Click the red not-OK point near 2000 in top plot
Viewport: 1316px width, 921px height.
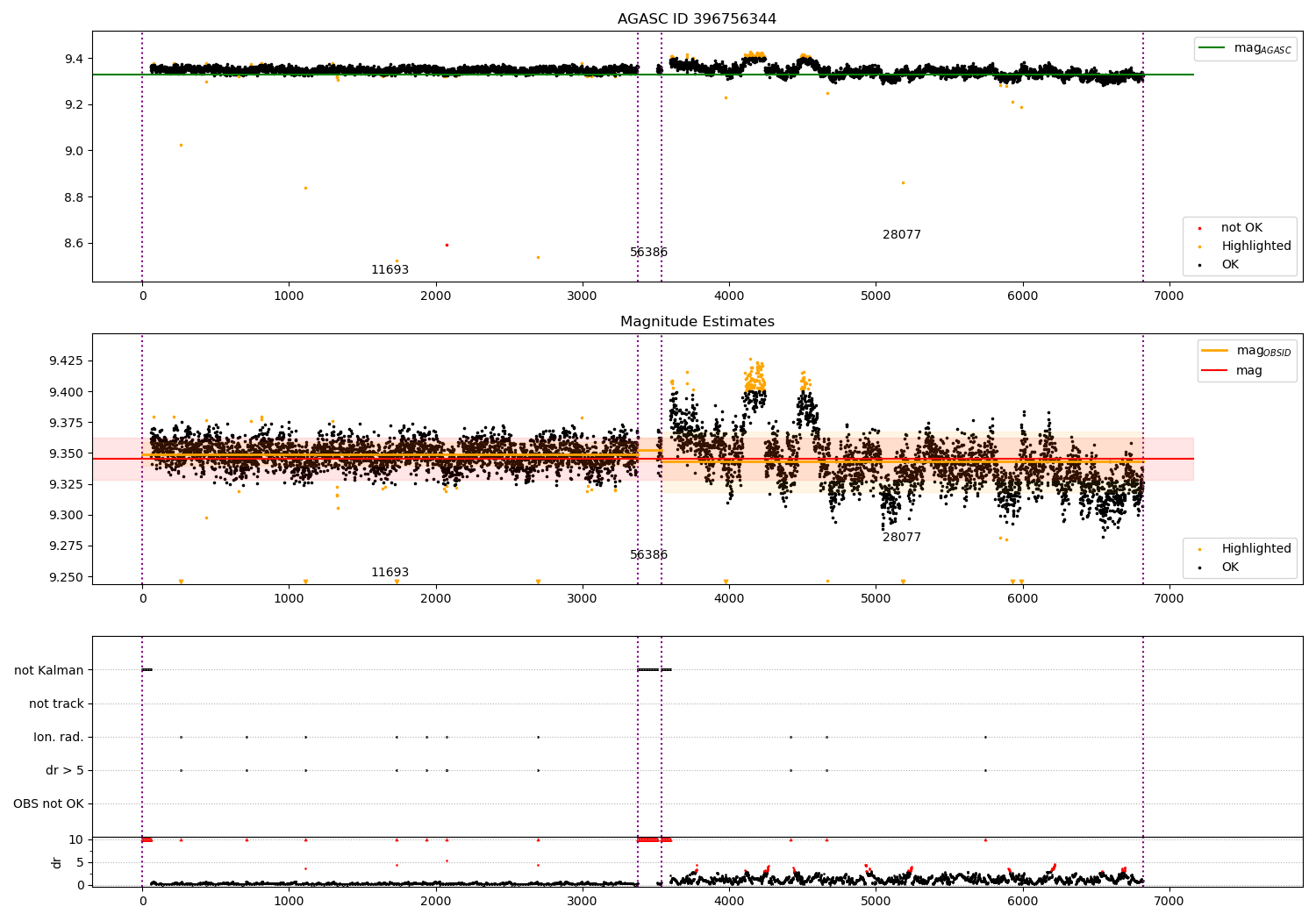tap(447, 245)
